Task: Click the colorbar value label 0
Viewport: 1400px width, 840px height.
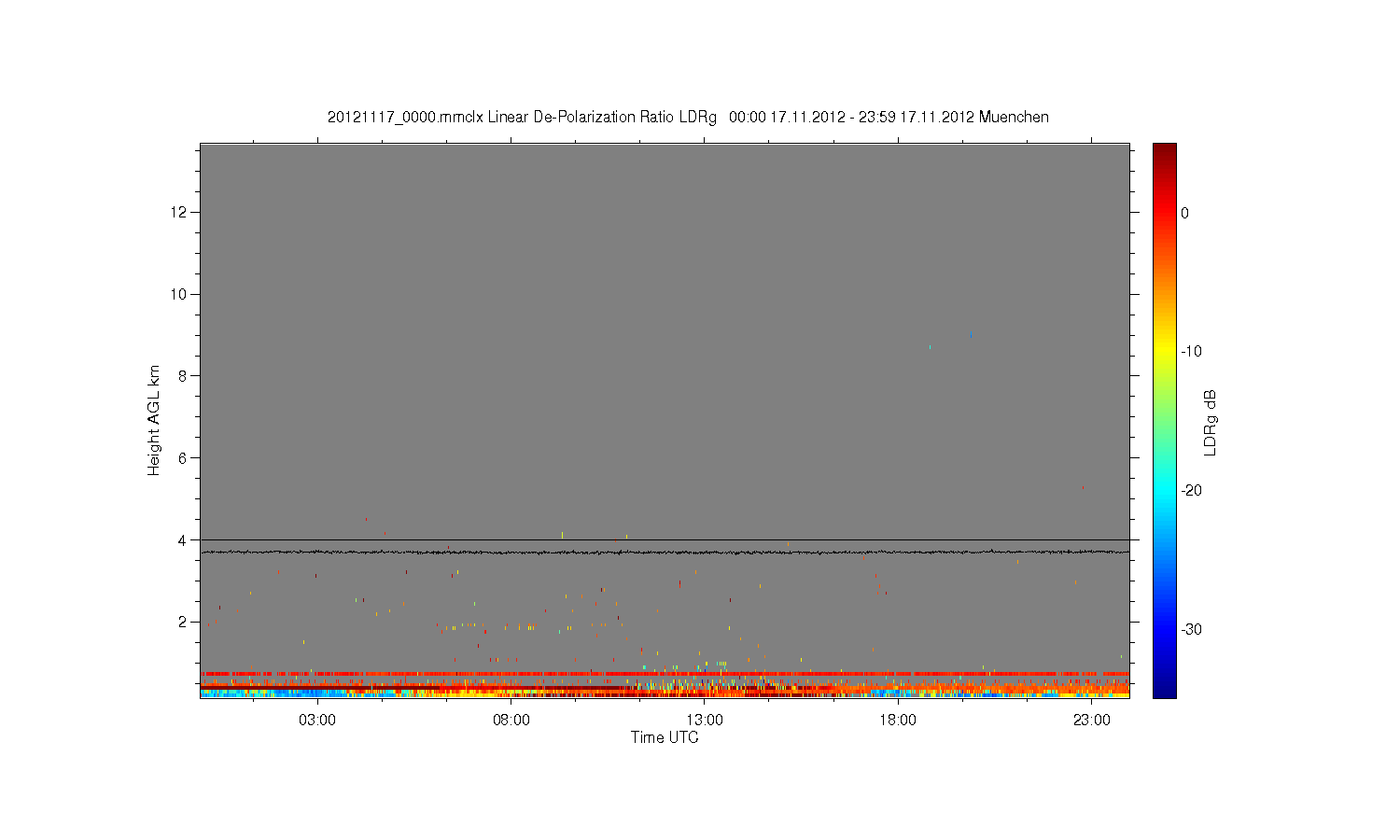Action: [1185, 213]
